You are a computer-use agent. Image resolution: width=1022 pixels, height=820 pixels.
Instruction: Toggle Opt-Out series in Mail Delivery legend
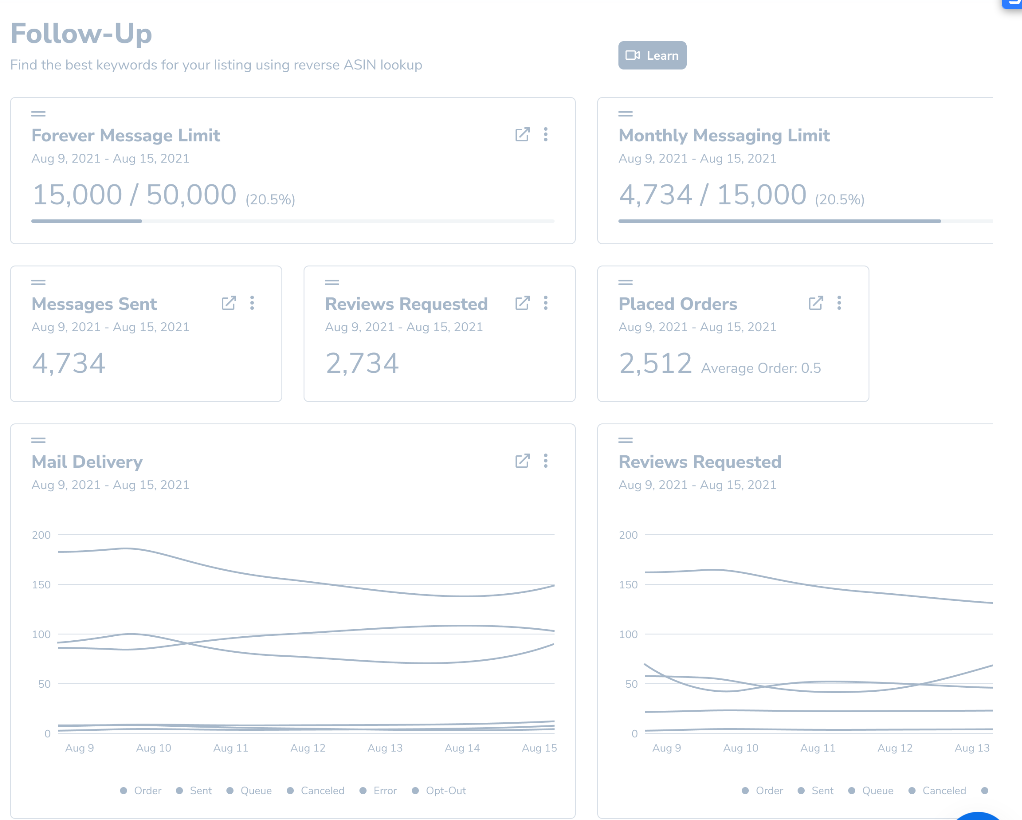pos(438,791)
